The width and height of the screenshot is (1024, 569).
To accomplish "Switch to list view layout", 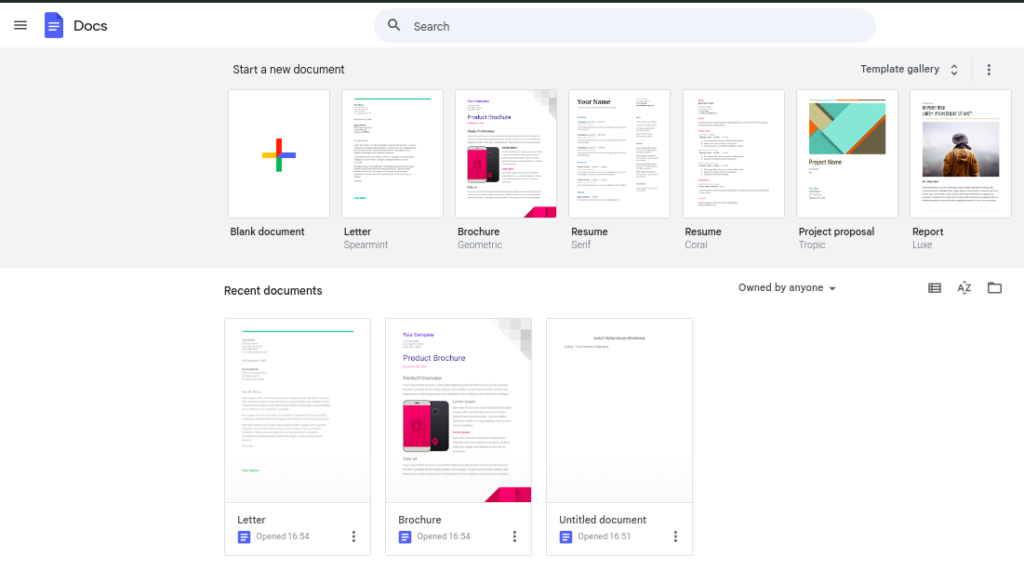I will tap(935, 288).
